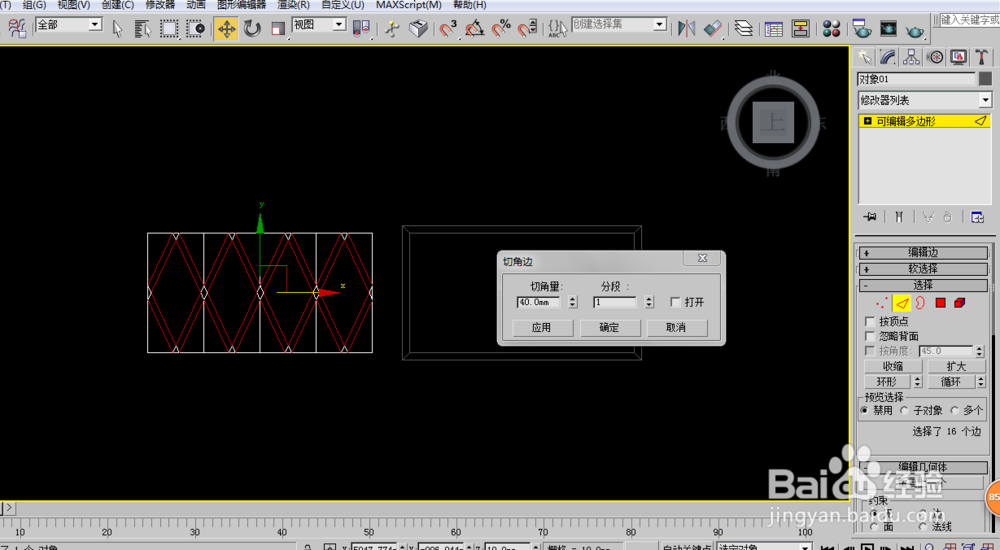Image resolution: width=1000 pixels, height=550 pixels.
Task: Select Element sub-object level icon
Action: 960,303
